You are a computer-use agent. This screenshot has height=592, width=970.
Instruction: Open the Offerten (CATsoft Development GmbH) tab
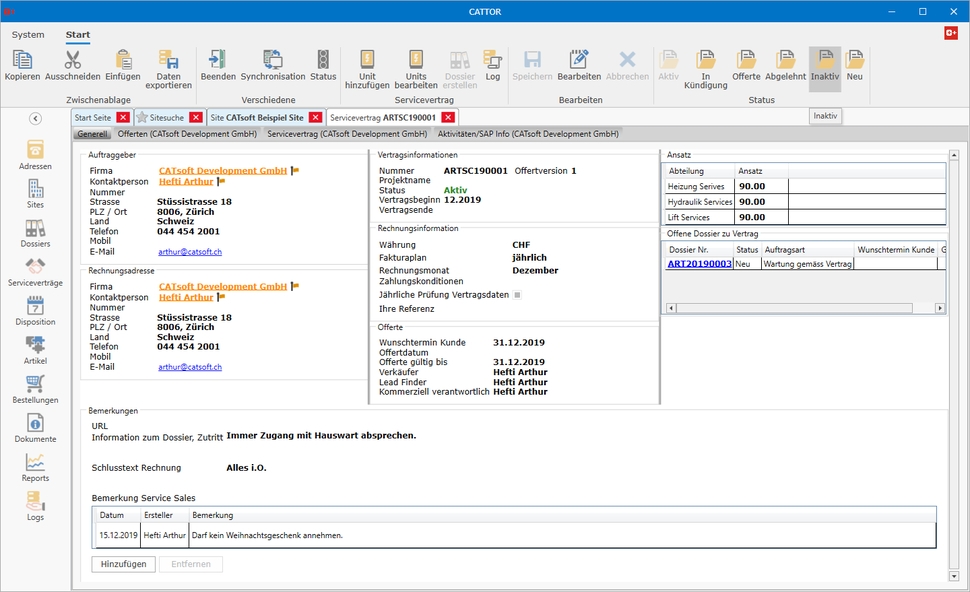click(x=187, y=133)
